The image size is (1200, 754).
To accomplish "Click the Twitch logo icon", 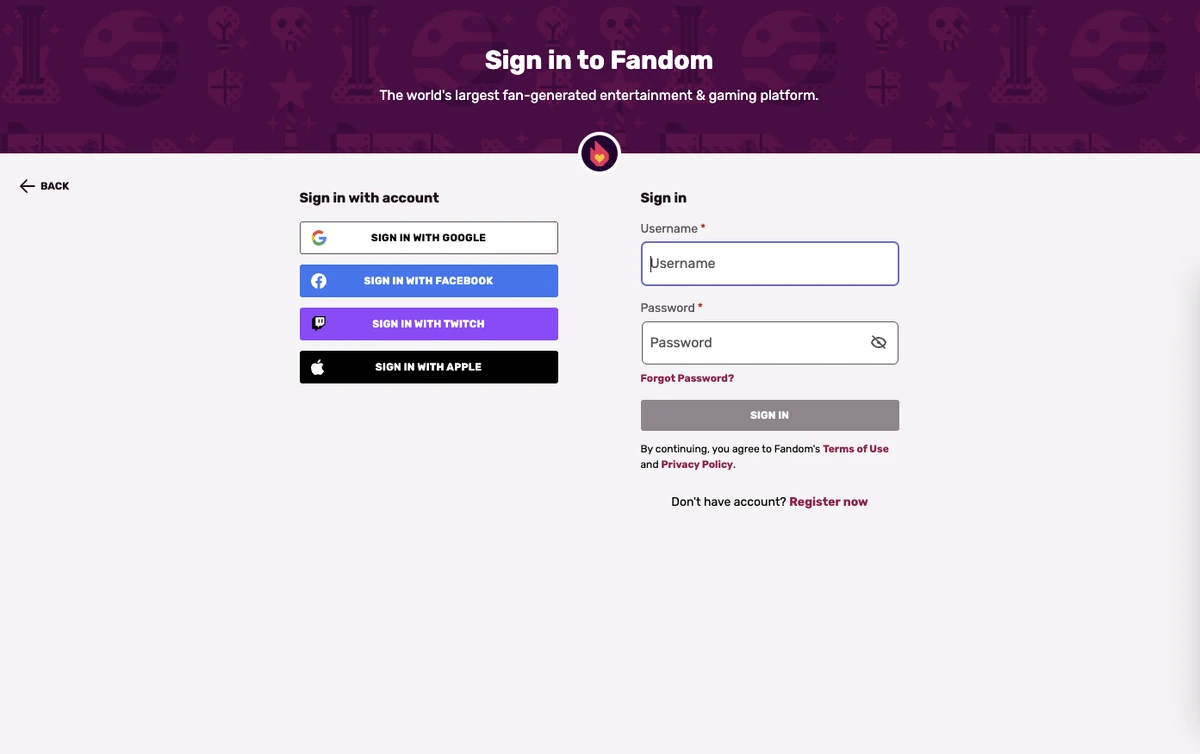I will point(319,323).
